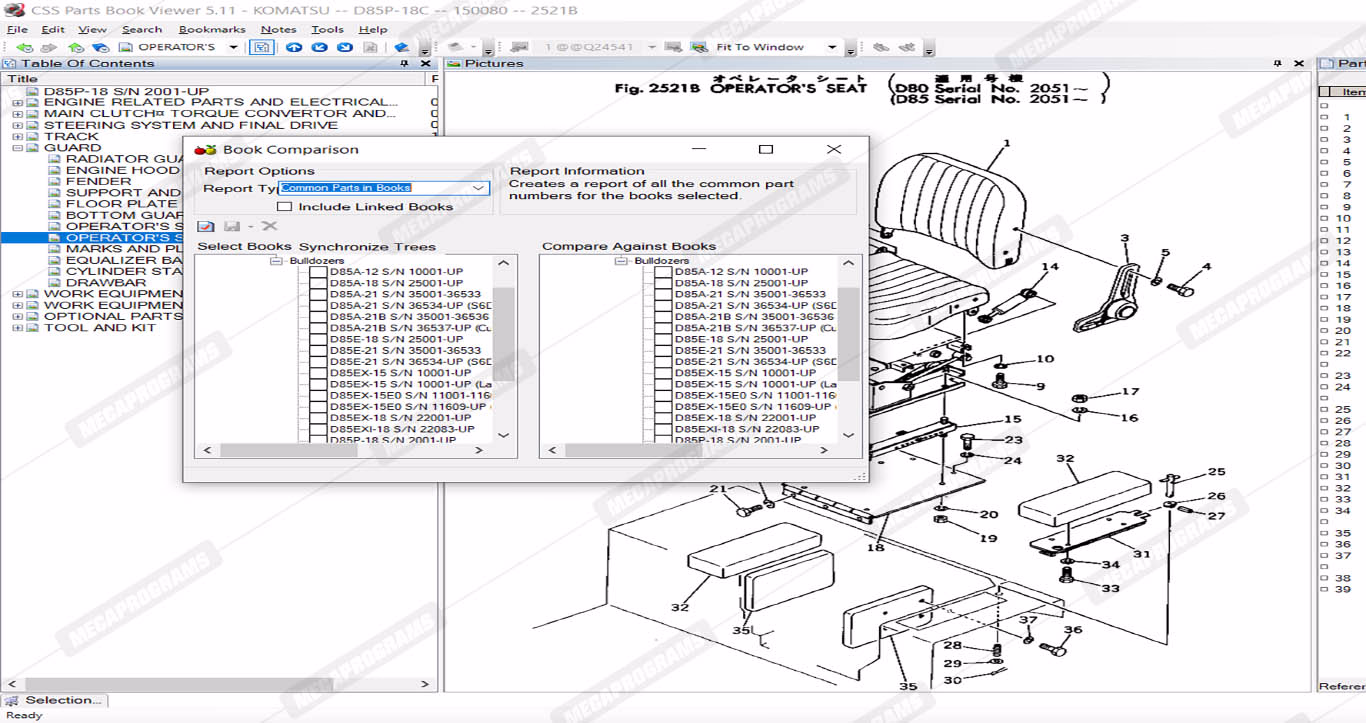The height and width of the screenshot is (723, 1366).
Task: Click the delete X icon in Book Comparison
Action: point(269,227)
